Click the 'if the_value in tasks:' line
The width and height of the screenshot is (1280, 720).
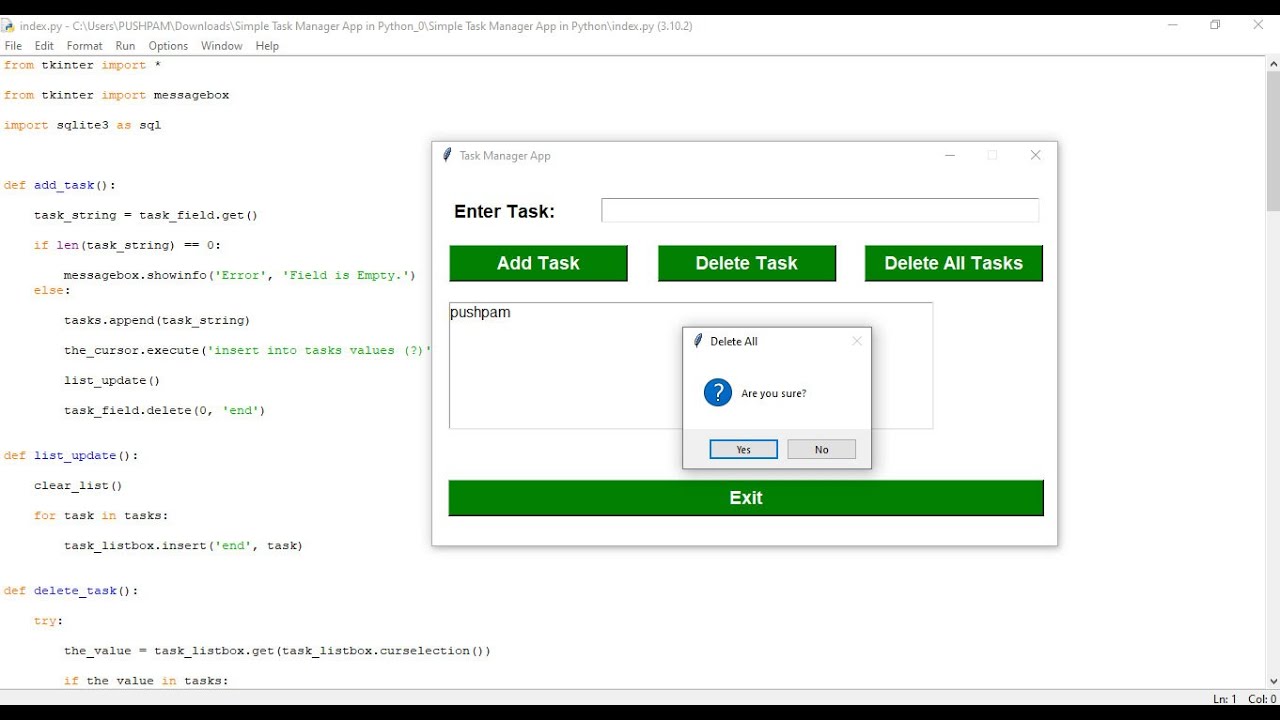(x=146, y=681)
